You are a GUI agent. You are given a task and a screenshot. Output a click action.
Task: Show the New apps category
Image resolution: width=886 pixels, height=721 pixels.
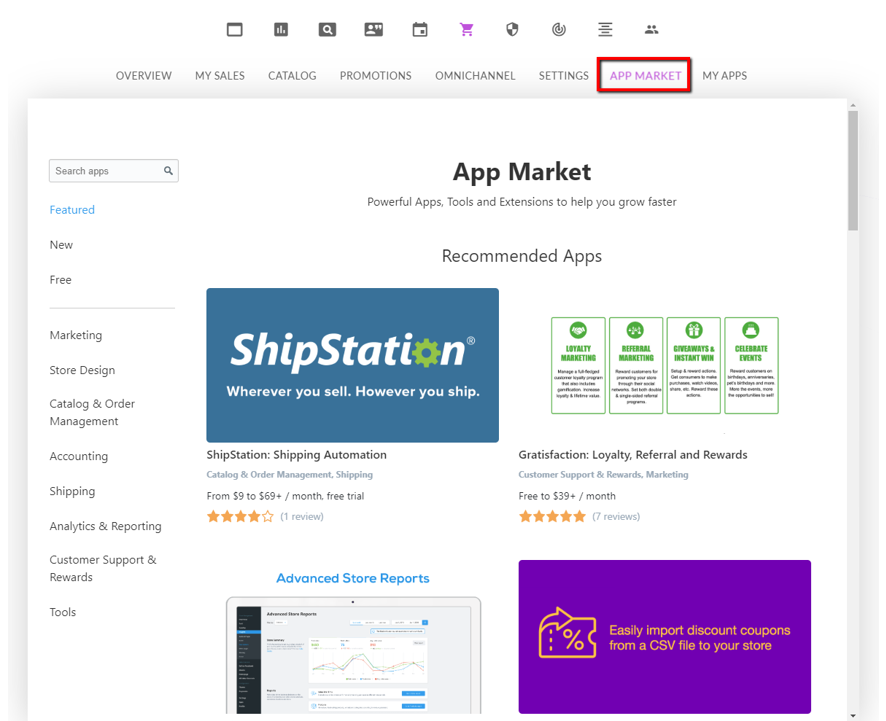61,245
